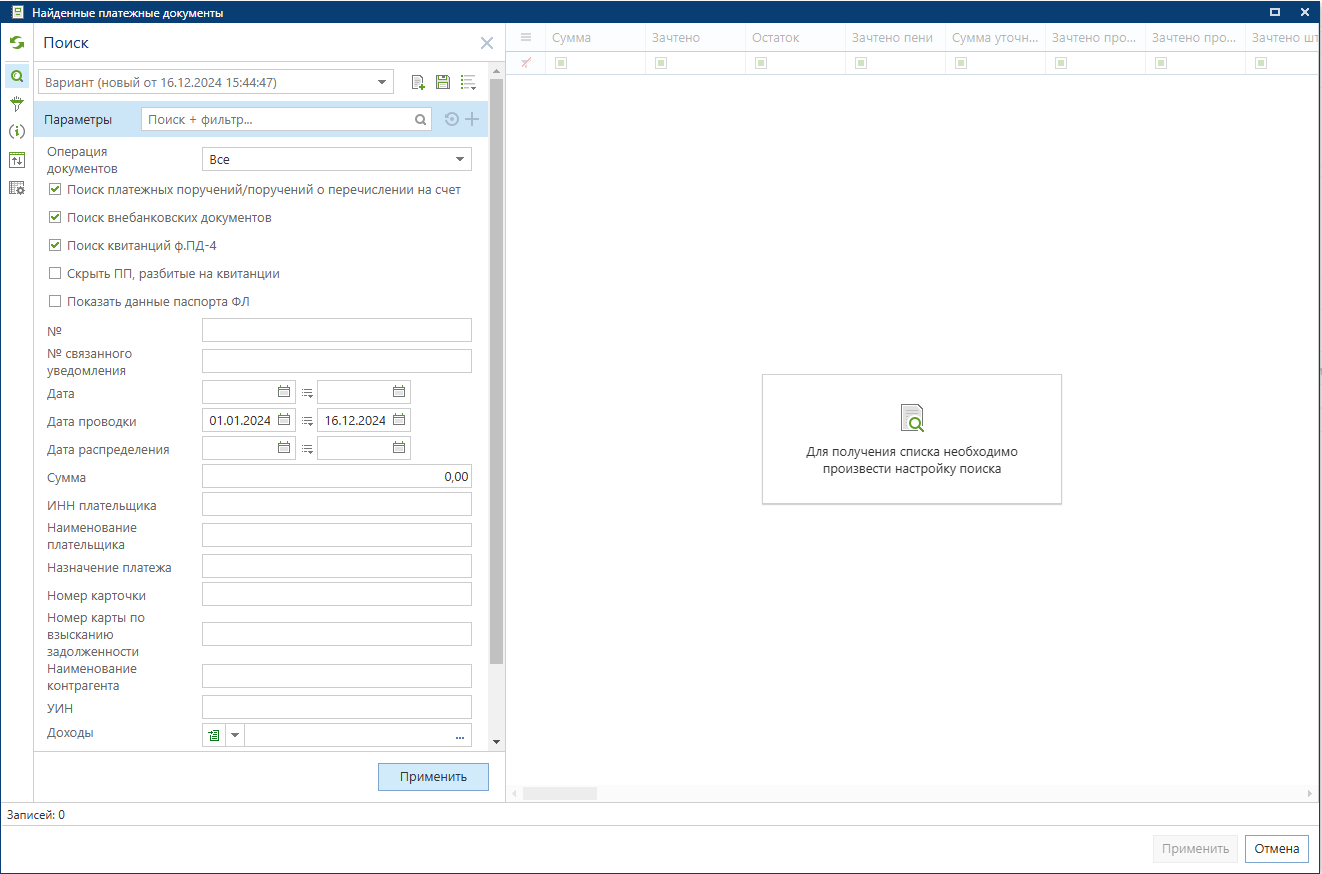1322x874 pixels.
Task: Uncheck Поиск внебанковских документов
Action: [x=55, y=217]
